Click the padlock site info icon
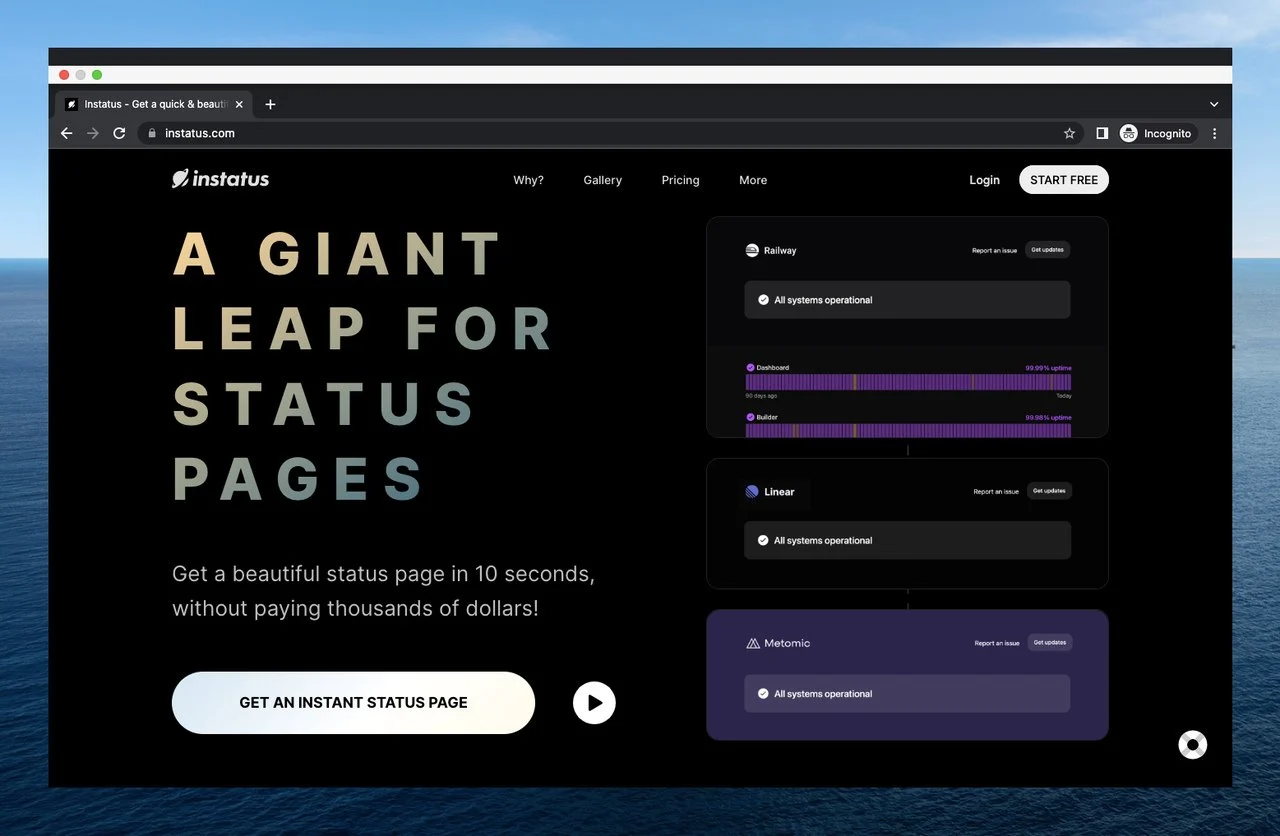 (x=152, y=133)
